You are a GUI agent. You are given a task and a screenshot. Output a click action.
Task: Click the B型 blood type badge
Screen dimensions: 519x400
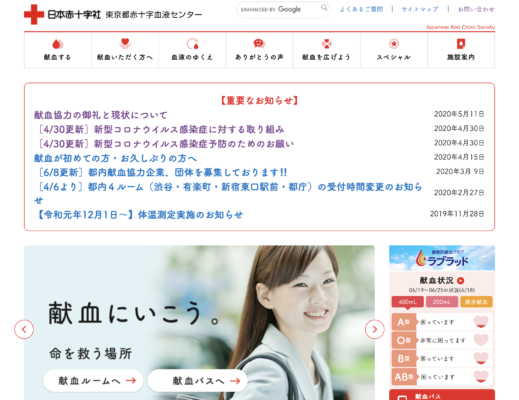pyautogui.click(x=404, y=359)
